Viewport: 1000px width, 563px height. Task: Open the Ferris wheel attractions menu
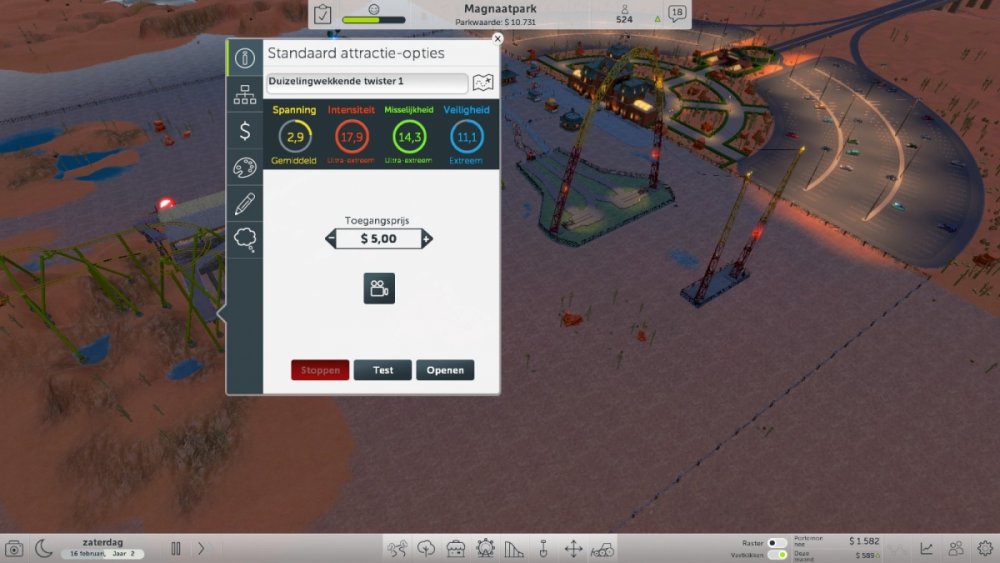[x=485, y=548]
